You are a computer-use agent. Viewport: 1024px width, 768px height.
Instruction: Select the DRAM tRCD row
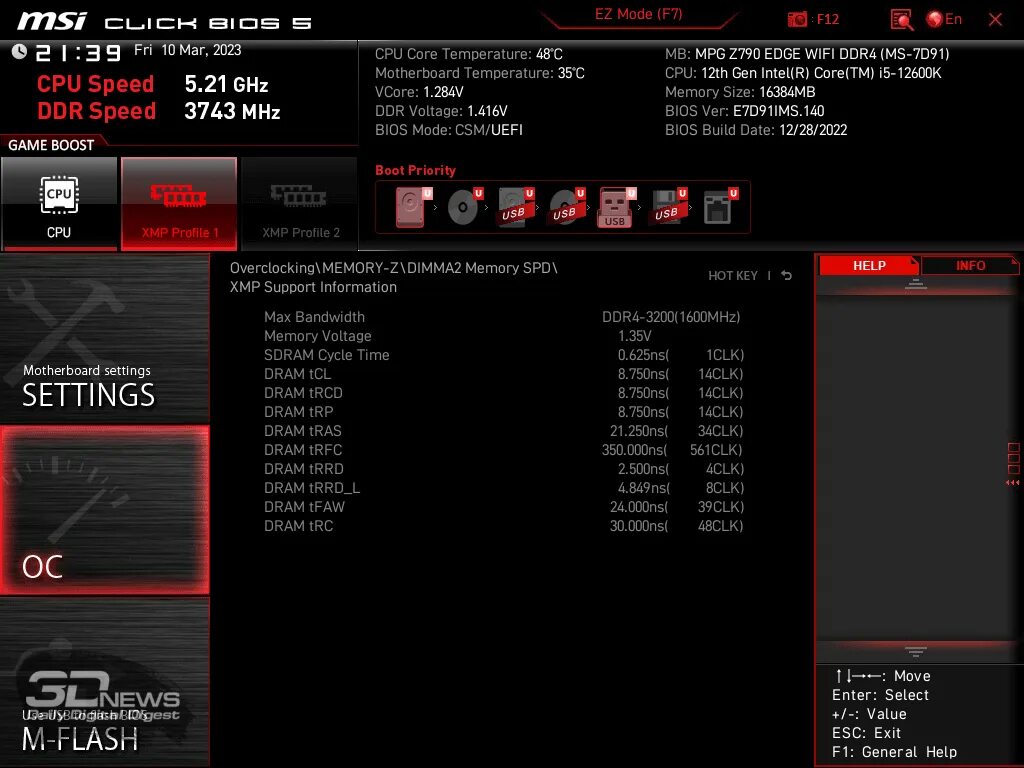[x=504, y=392]
